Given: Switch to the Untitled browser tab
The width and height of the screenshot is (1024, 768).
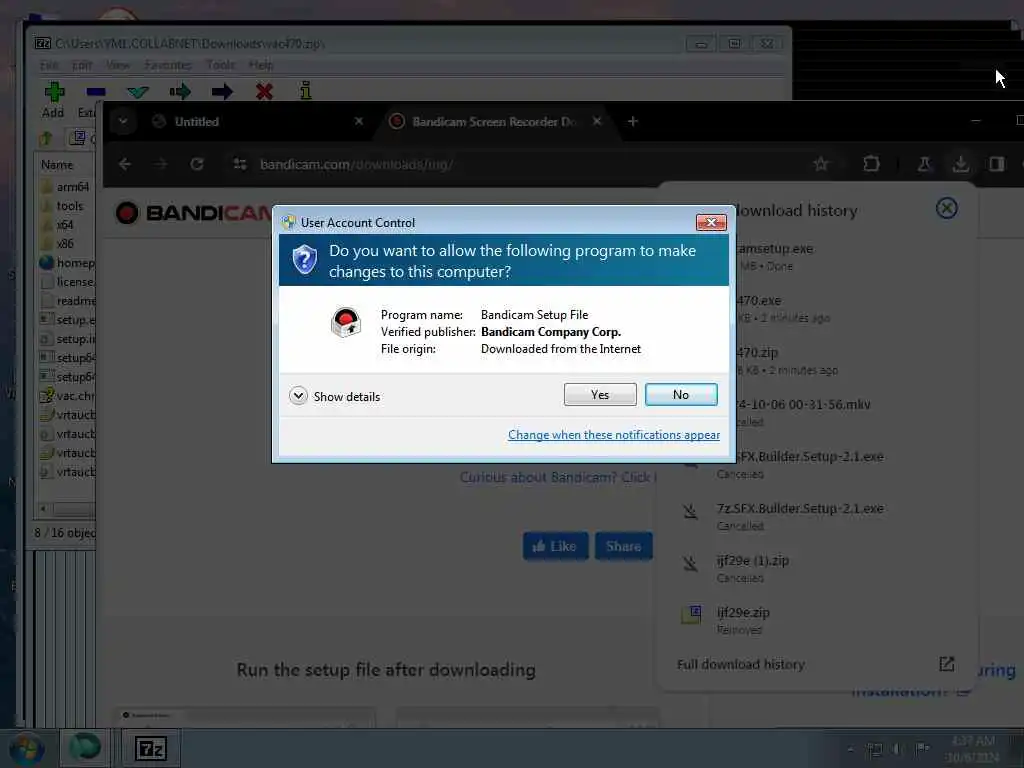Looking at the screenshot, I should 255,121.
